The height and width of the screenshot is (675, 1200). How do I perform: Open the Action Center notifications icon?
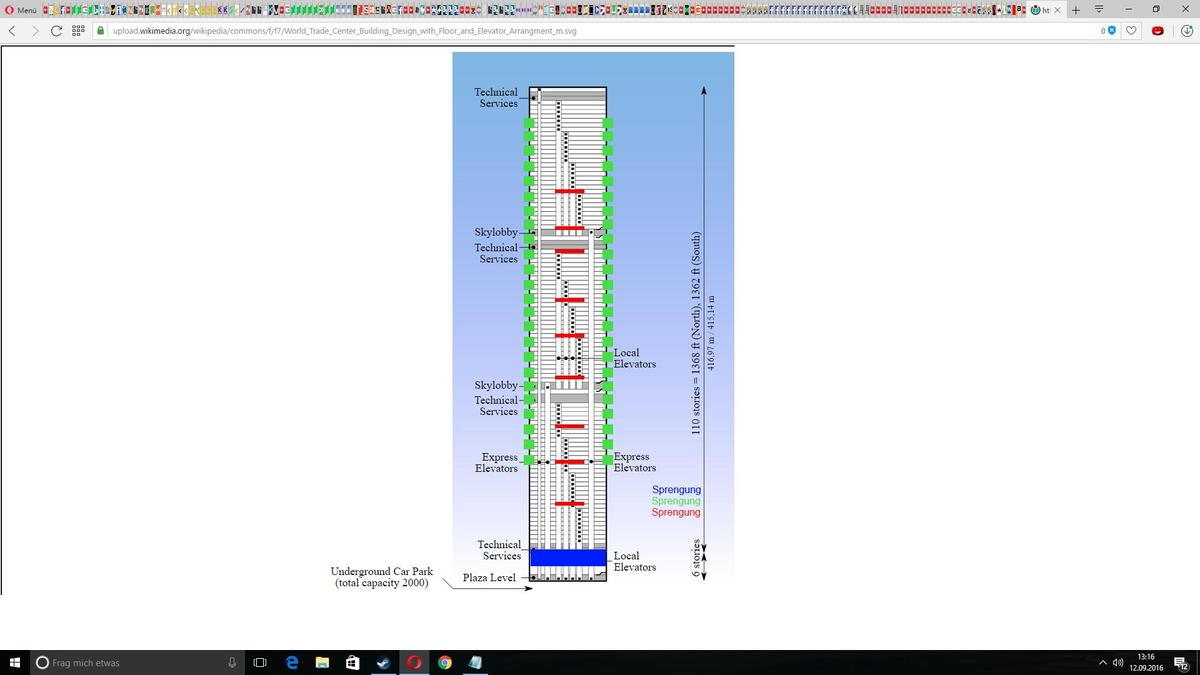pyautogui.click(x=1182, y=663)
